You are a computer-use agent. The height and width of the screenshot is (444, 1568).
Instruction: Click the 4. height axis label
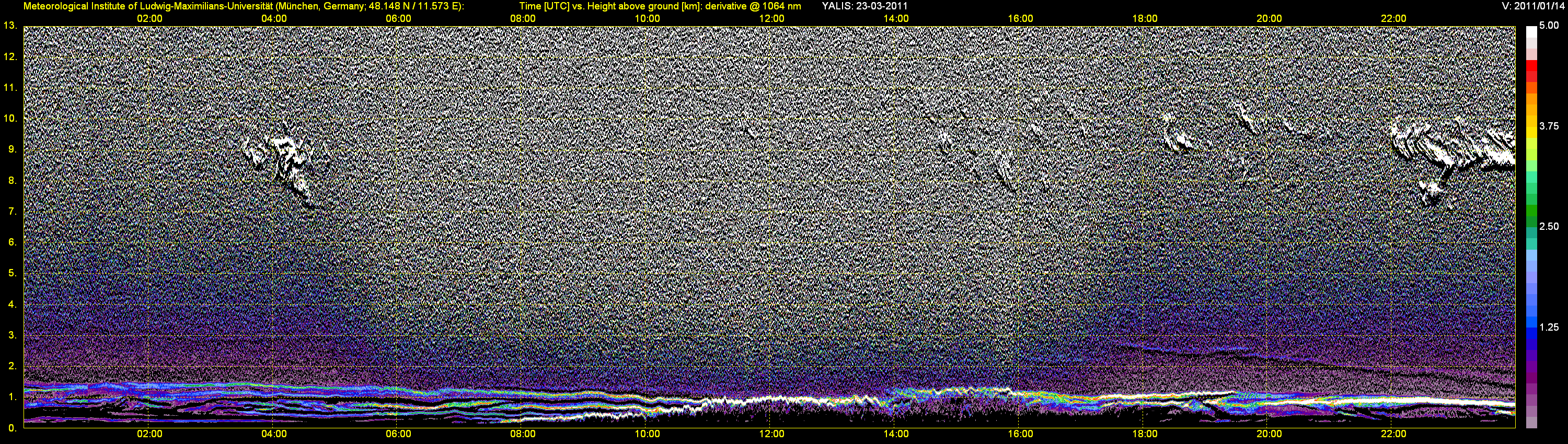point(13,304)
